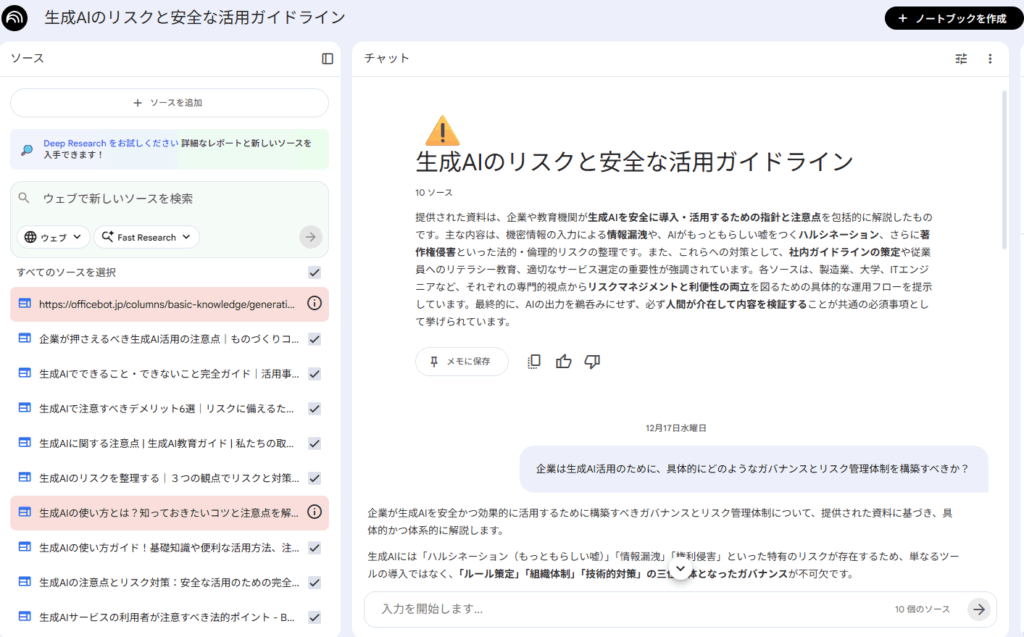The width and height of the screenshot is (1024, 637).
Task: Click the down chevron above the chat input
Action: click(x=679, y=567)
